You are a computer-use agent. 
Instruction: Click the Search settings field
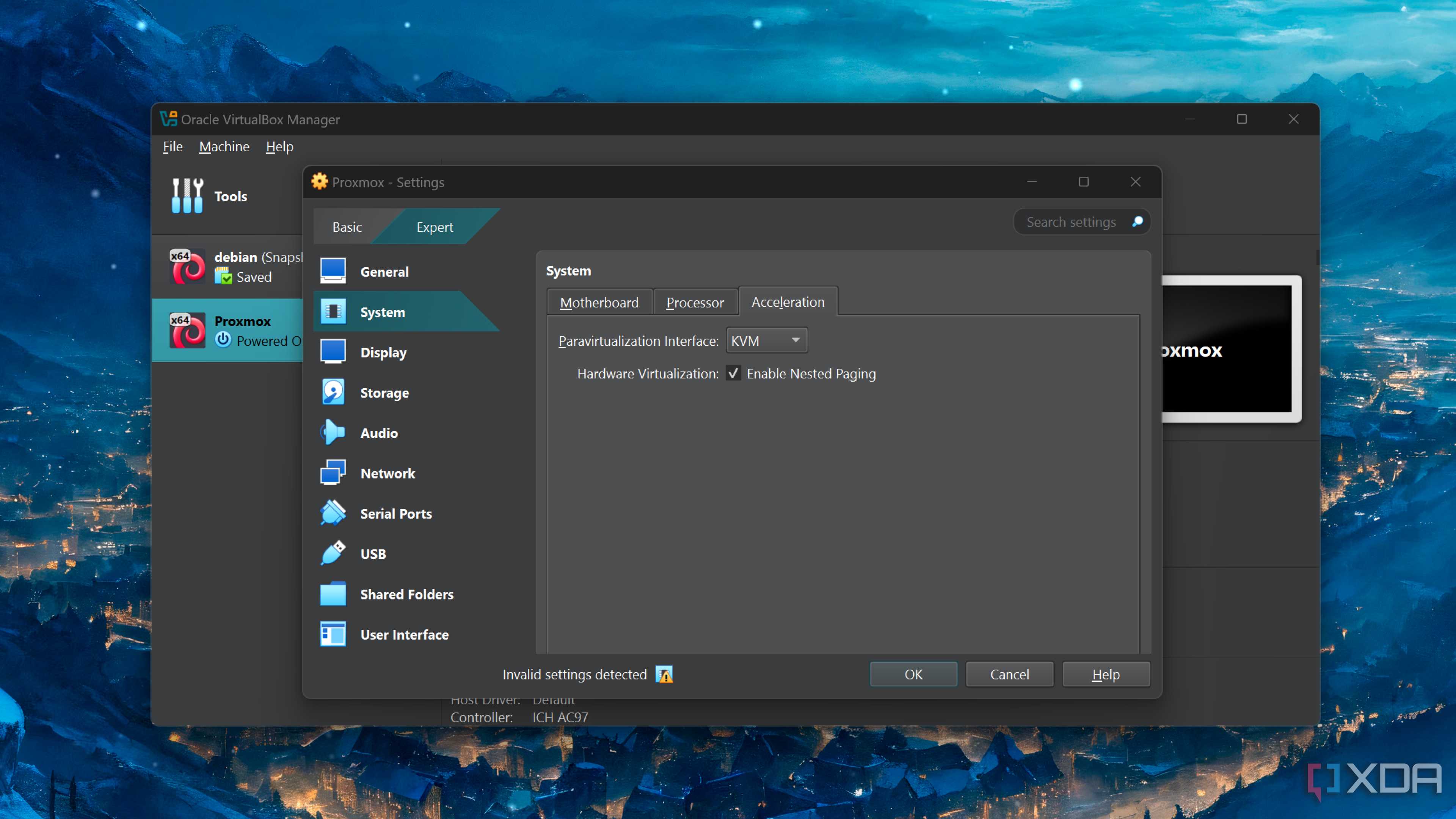point(1082,221)
